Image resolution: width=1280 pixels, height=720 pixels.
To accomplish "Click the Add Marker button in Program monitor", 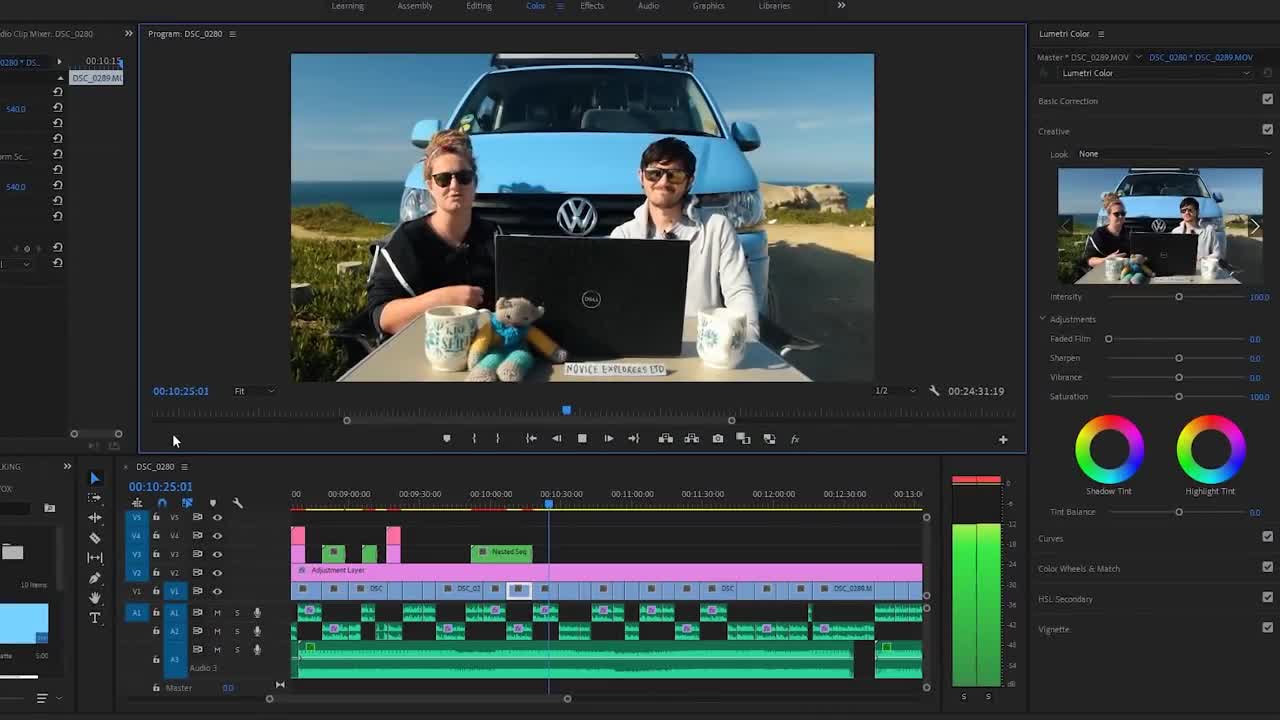I will [447, 439].
